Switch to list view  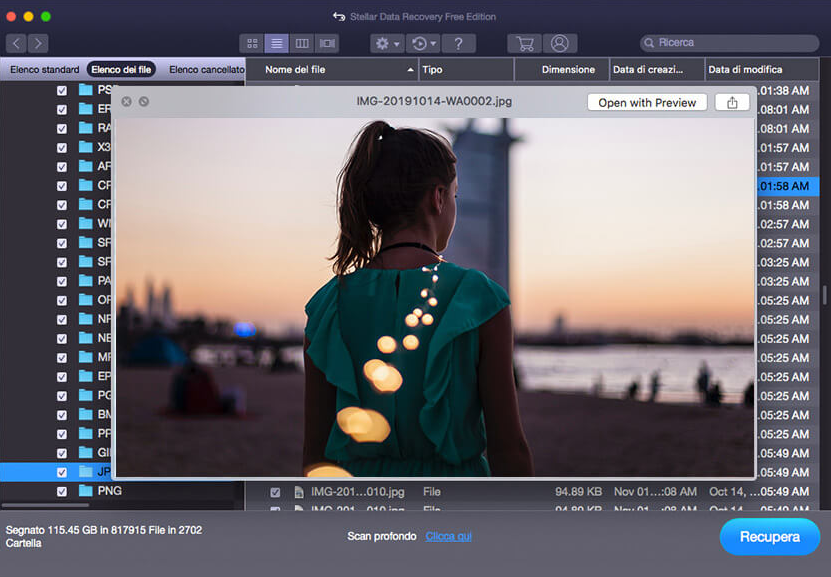click(x=277, y=43)
